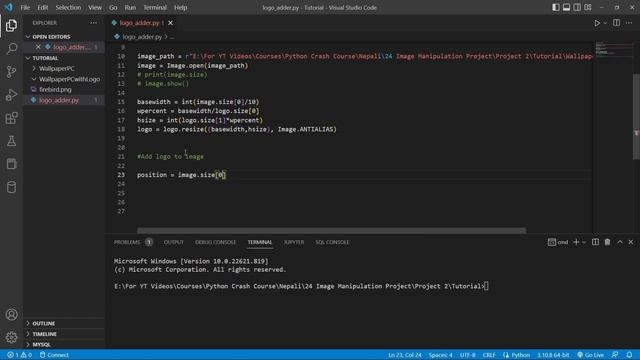Open the Edit menu
Image resolution: width=640 pixels, height=360 pixels.
(x=42, y=7)
